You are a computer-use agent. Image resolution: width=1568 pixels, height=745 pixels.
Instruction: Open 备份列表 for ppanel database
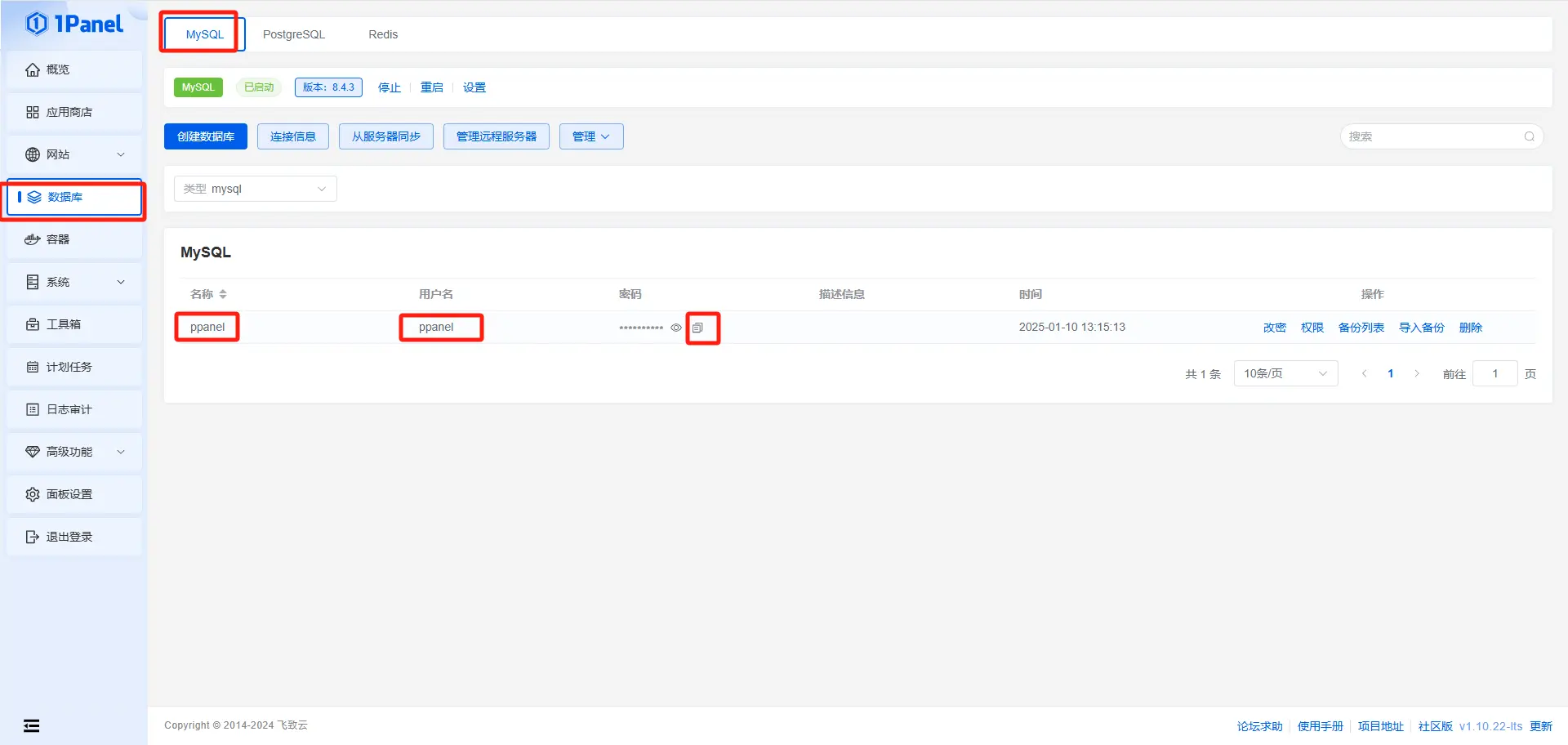tap(1361, 328)
